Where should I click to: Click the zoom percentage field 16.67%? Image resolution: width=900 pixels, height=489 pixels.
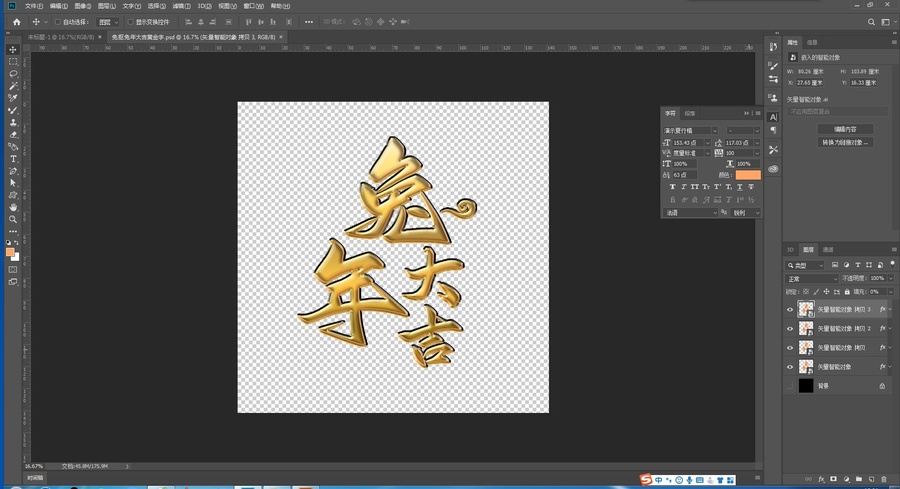[x=34, y=466]
